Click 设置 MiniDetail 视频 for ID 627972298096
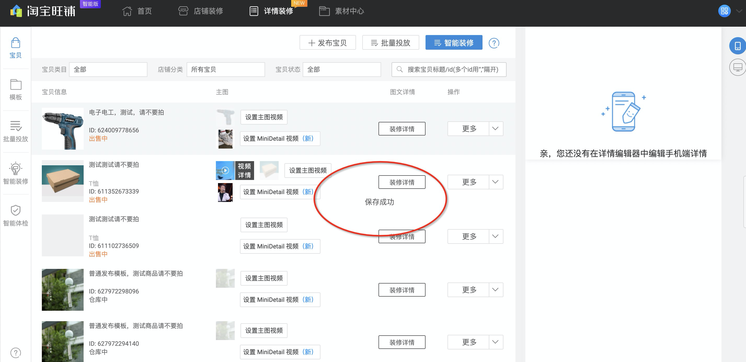The height and width of the screenshot is (362, 746). click(x=280, y=300)
